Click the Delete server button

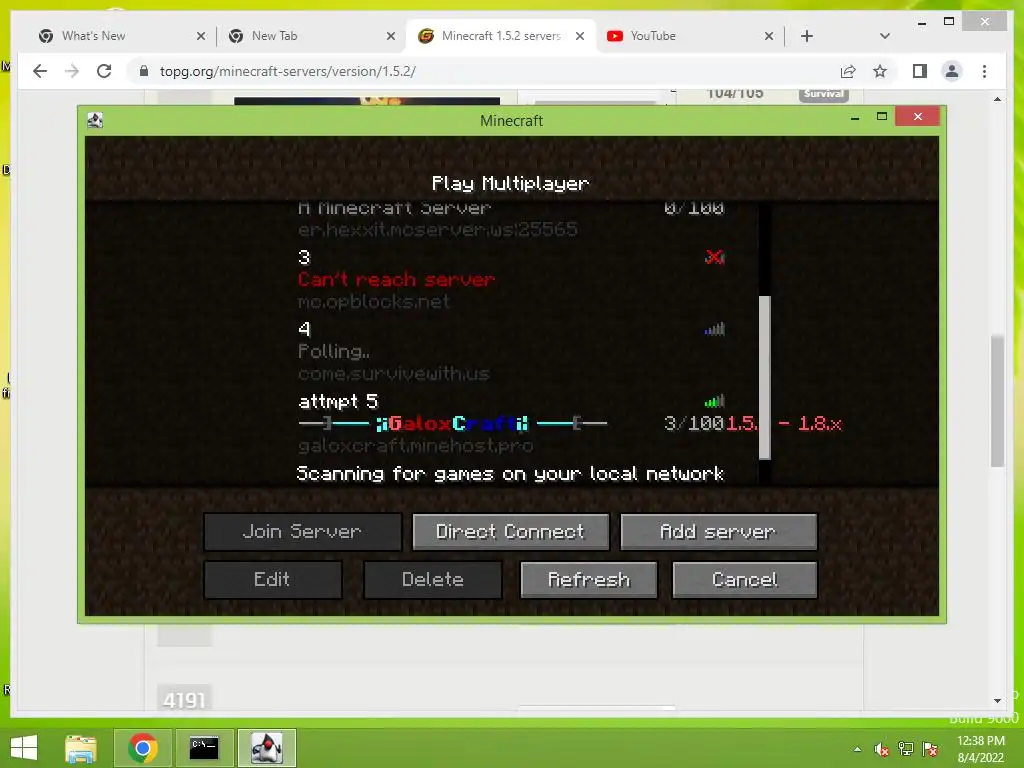(433, 580)
